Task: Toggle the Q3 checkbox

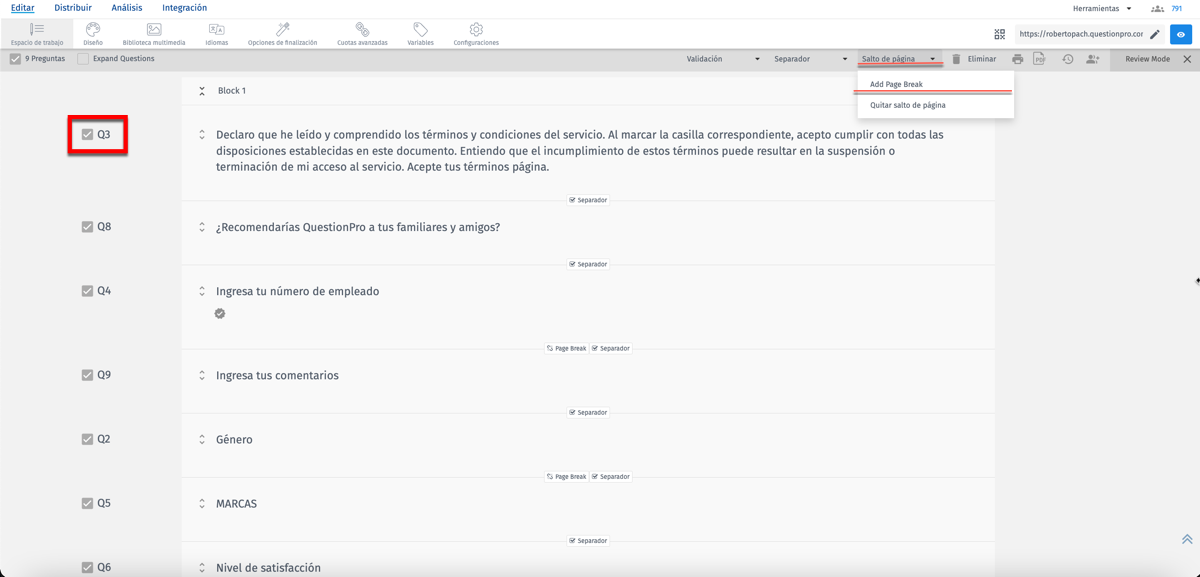Action: point(87,134)
